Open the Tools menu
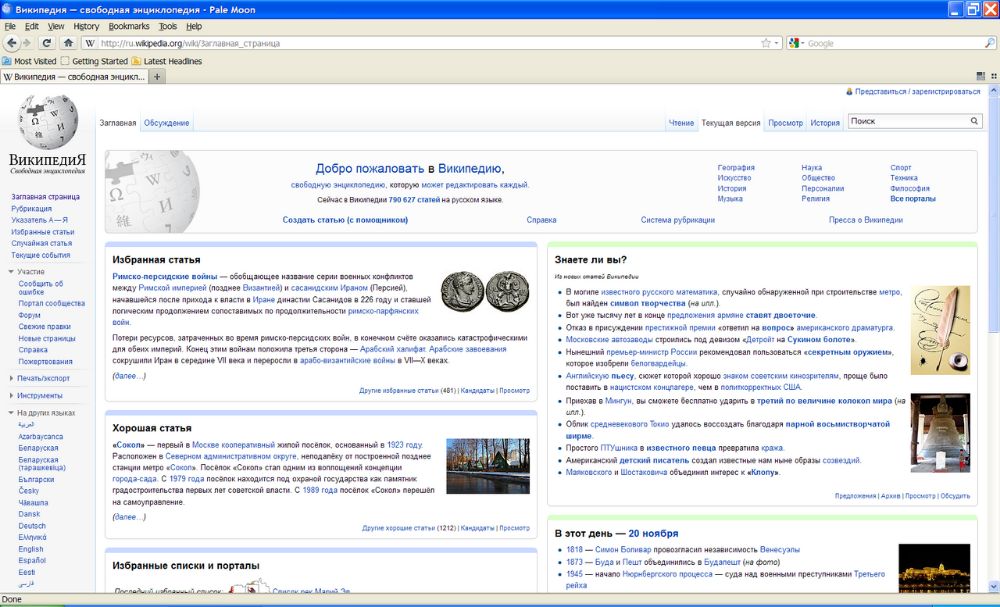This screenshot has height=607, width=1000. coord(168,26)
